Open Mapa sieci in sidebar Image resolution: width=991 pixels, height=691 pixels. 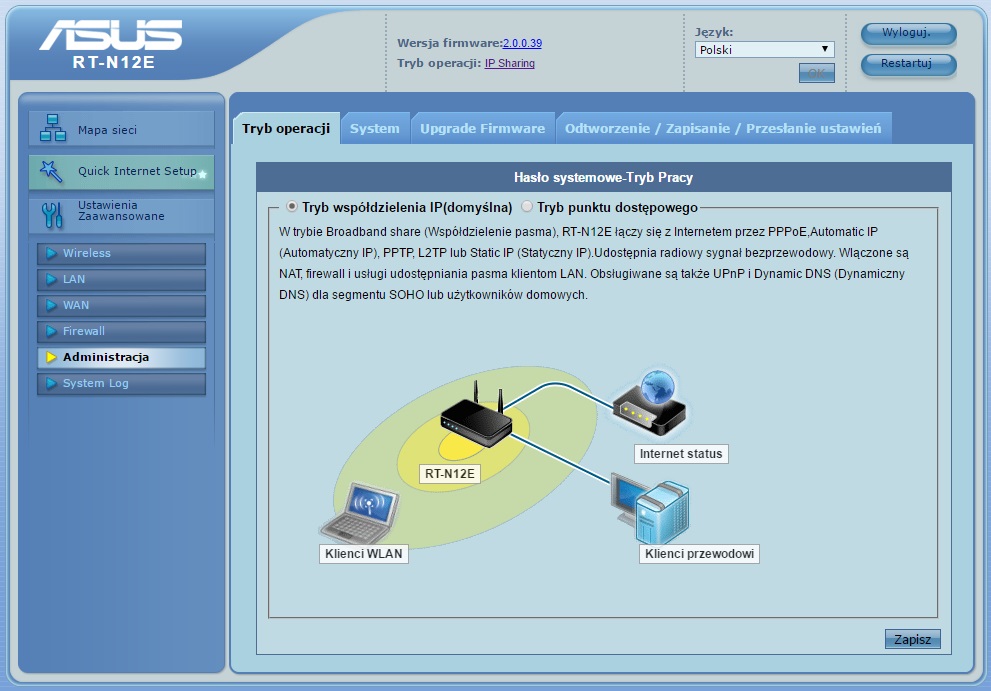[121, 129]
